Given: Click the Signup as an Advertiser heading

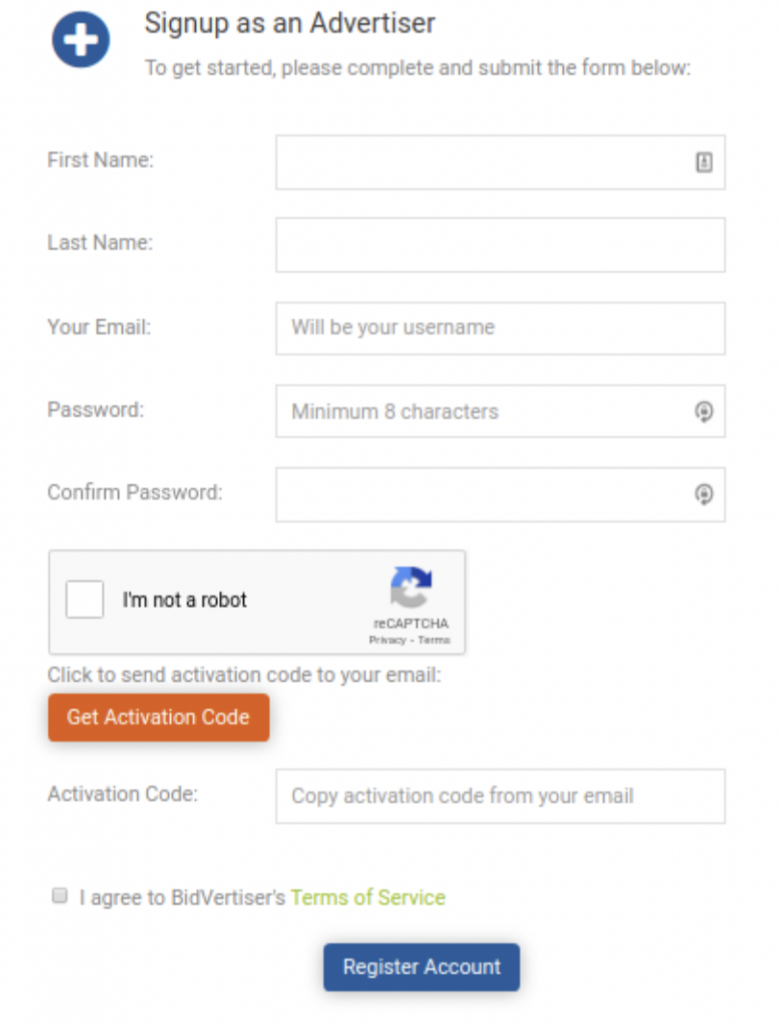Looking at the screenshot, I should [x=290, y=23].
